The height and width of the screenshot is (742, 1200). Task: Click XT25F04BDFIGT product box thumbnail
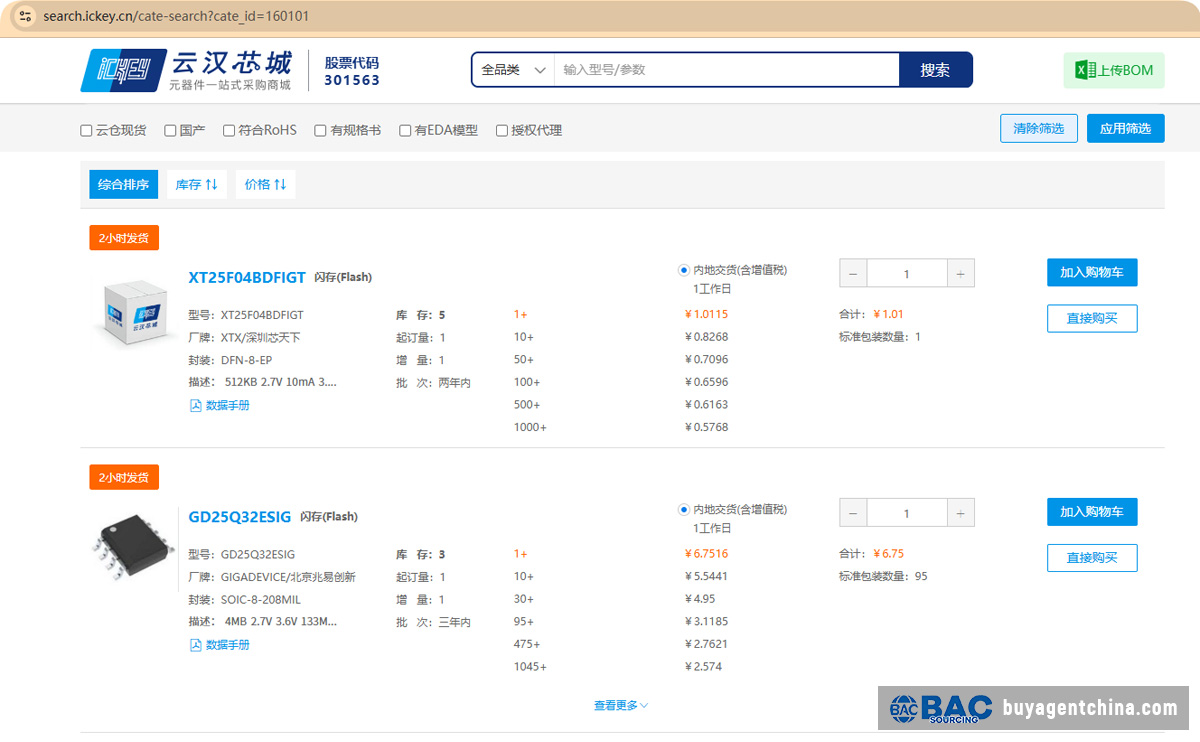point(135,313)
